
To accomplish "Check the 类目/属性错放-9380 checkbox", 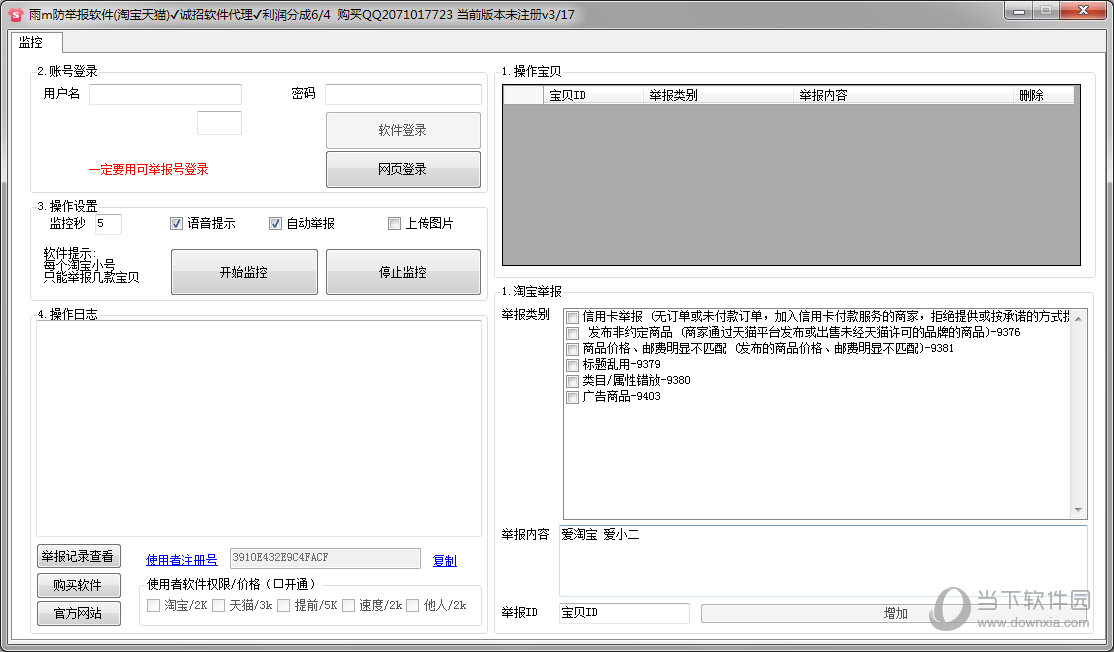I will coord(572,381).
